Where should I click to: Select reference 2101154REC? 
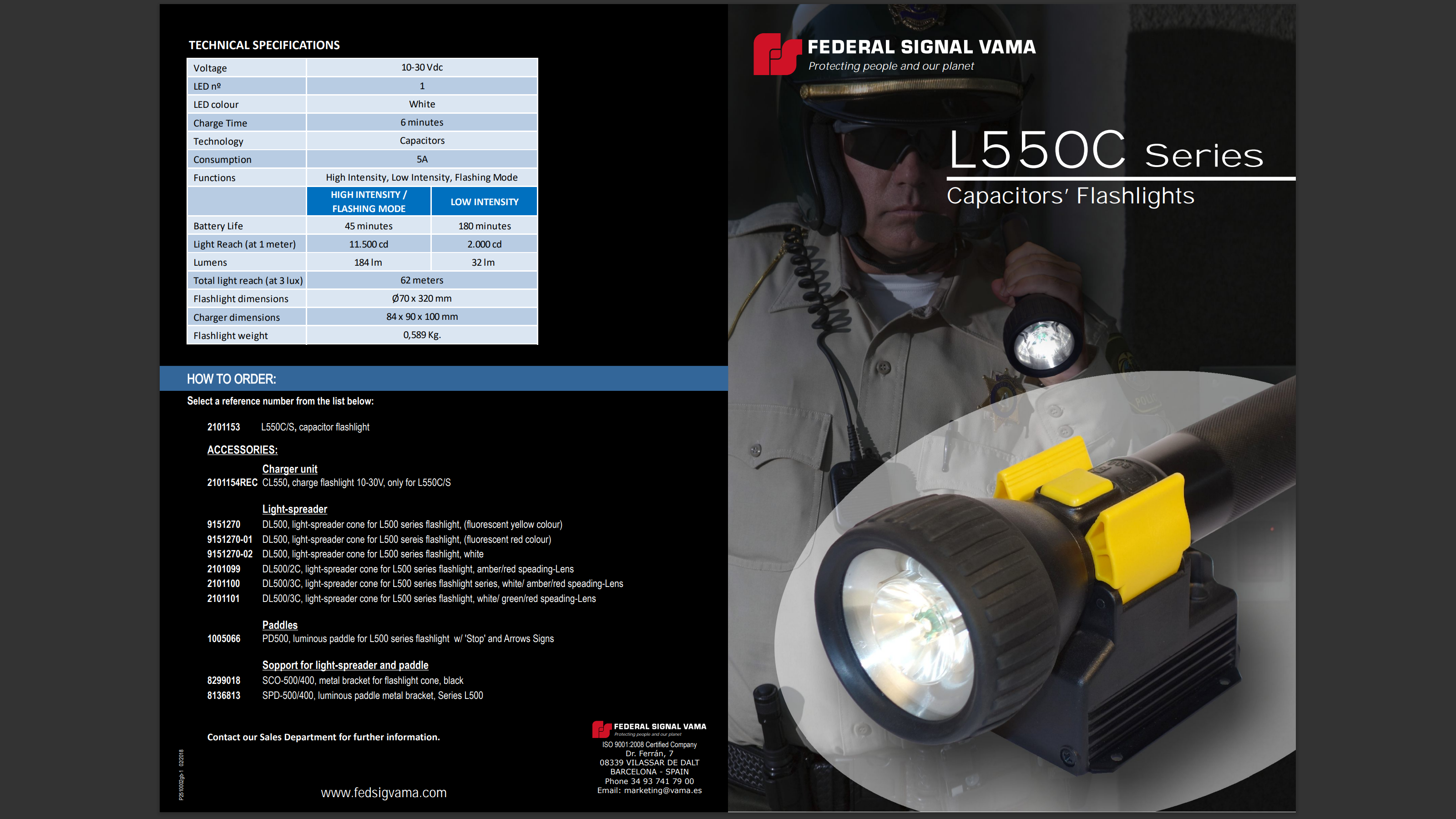tap(232, 482)
